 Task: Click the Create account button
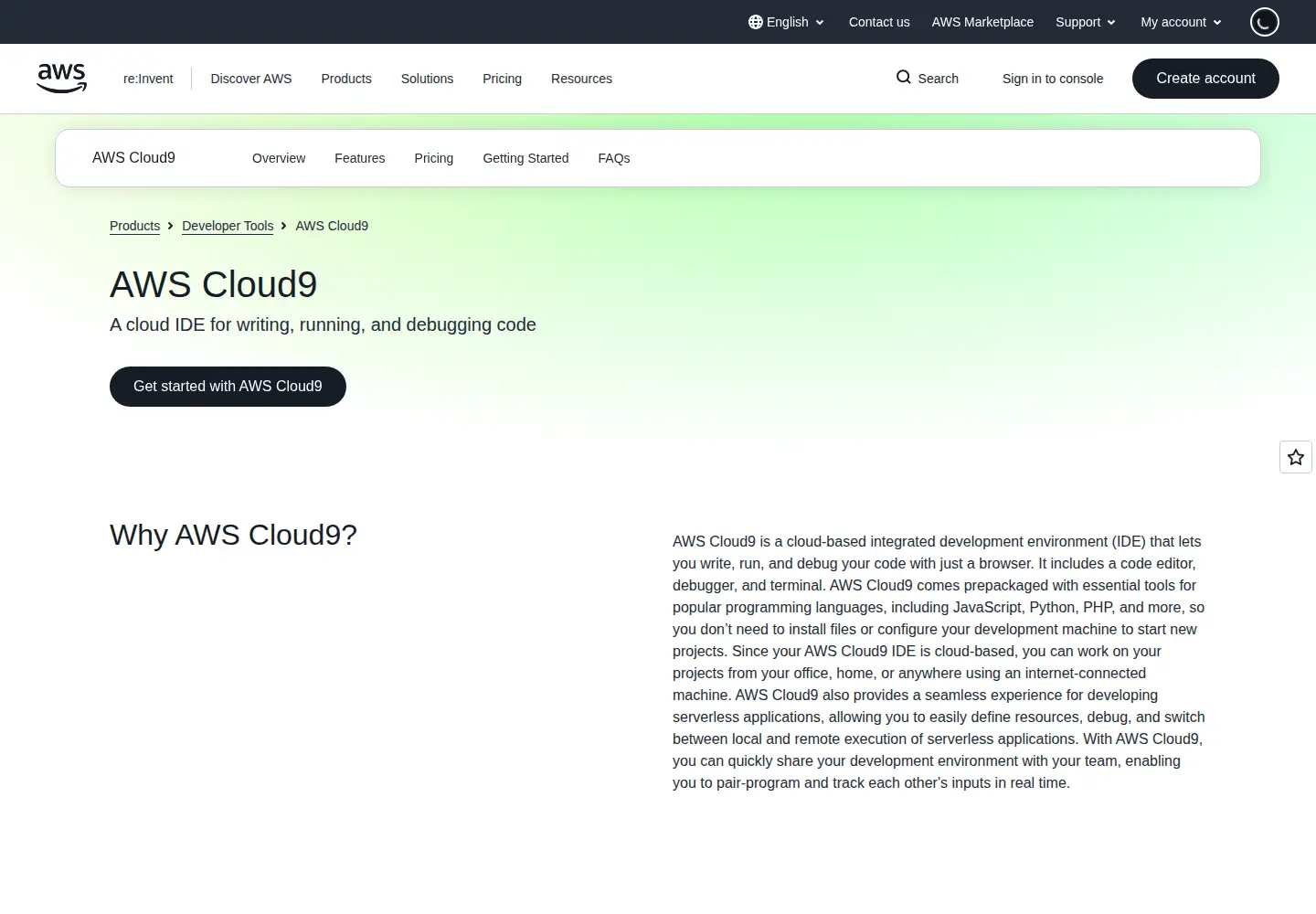1205,79
